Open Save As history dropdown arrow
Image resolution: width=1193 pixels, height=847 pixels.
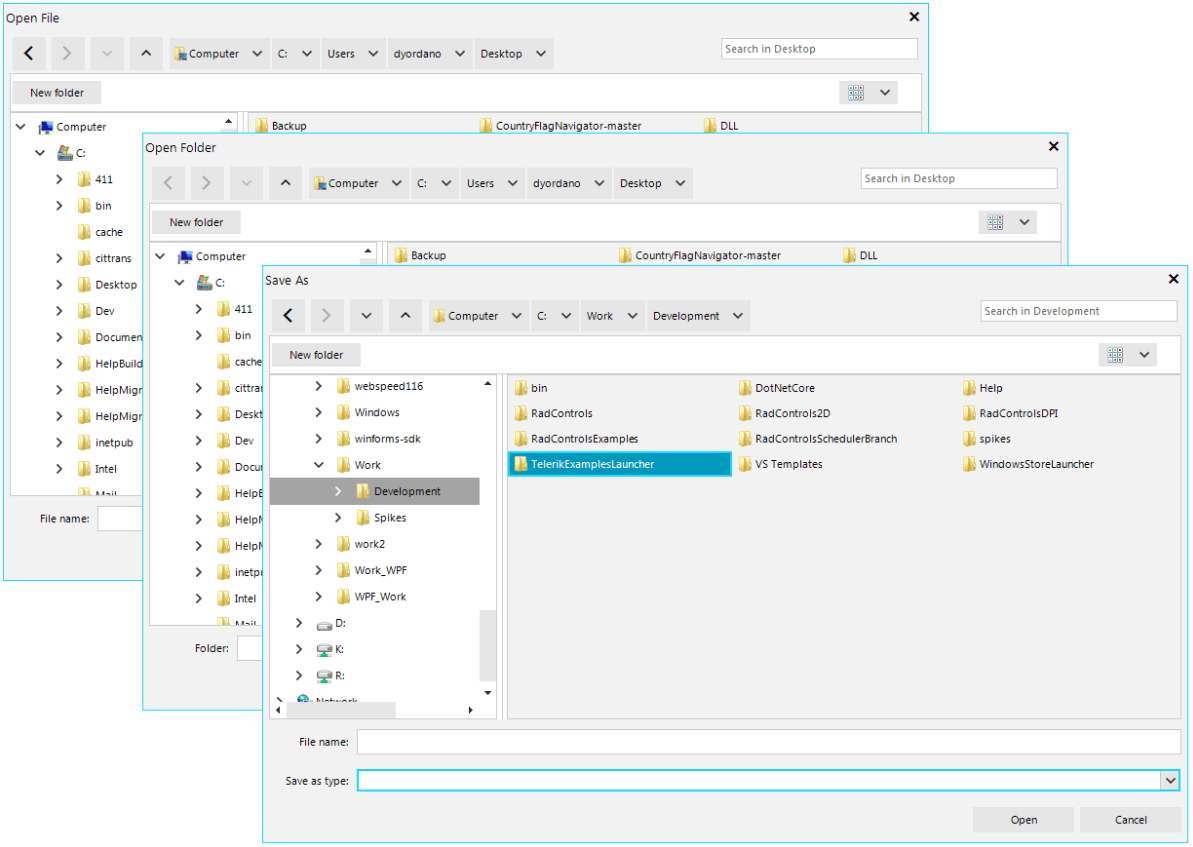[x=366, y=316]
